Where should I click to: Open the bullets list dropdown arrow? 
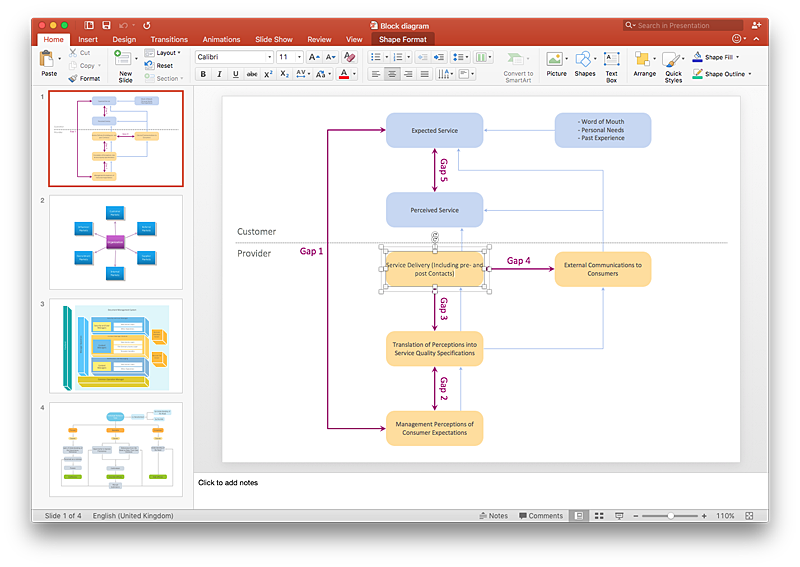tap(386, 57)
